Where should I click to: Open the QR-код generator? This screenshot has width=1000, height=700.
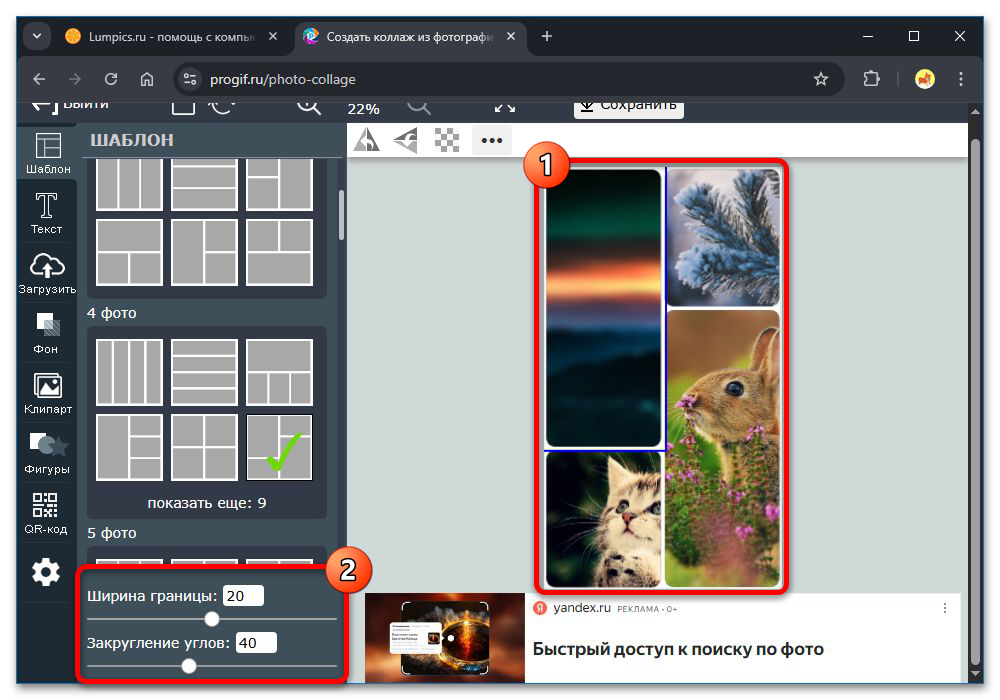(x=46, y=513)
